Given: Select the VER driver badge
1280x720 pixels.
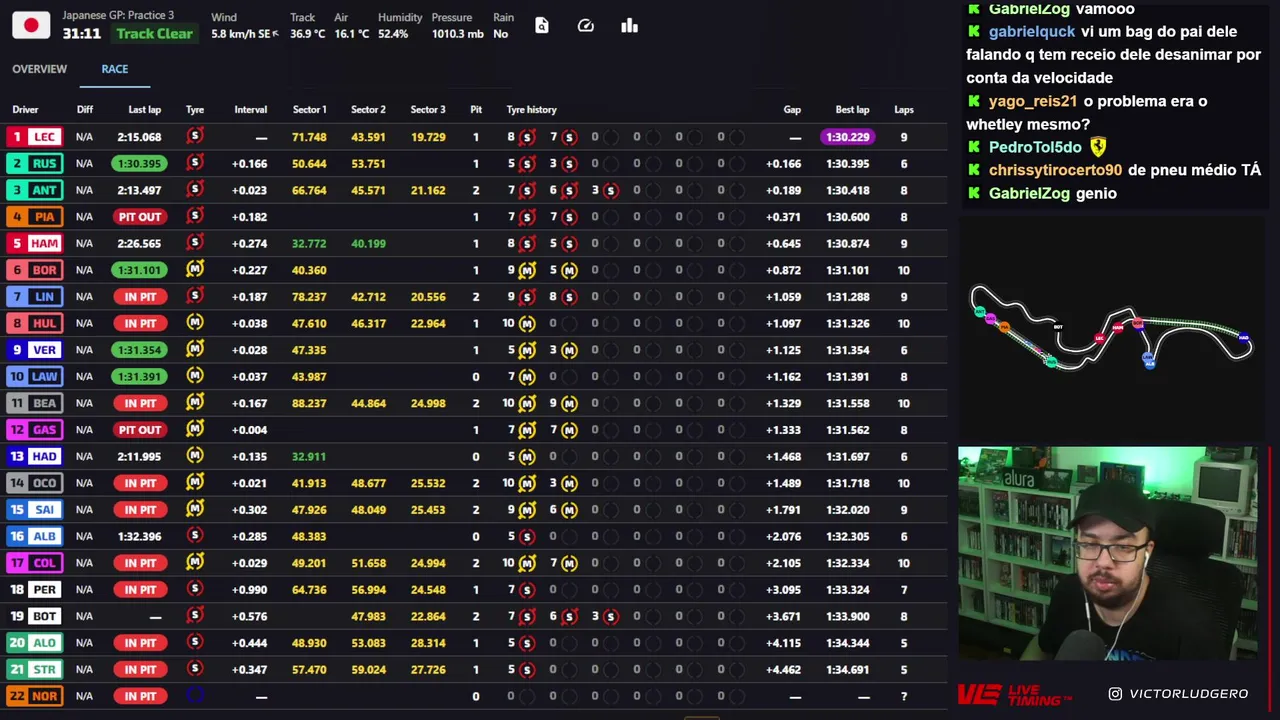Looking at the screenshot, I should click(35, 350).
